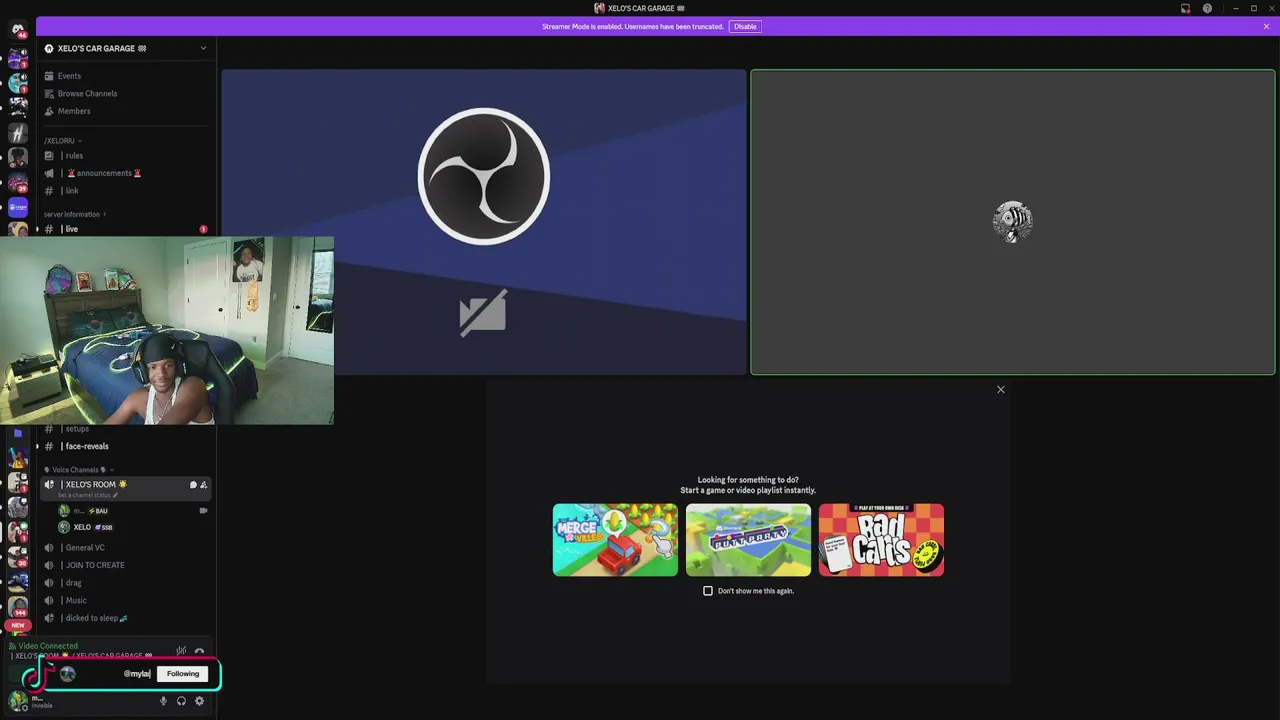Open server icon with 30 badge
The image size is (1280, 720).
coord(17,557)
